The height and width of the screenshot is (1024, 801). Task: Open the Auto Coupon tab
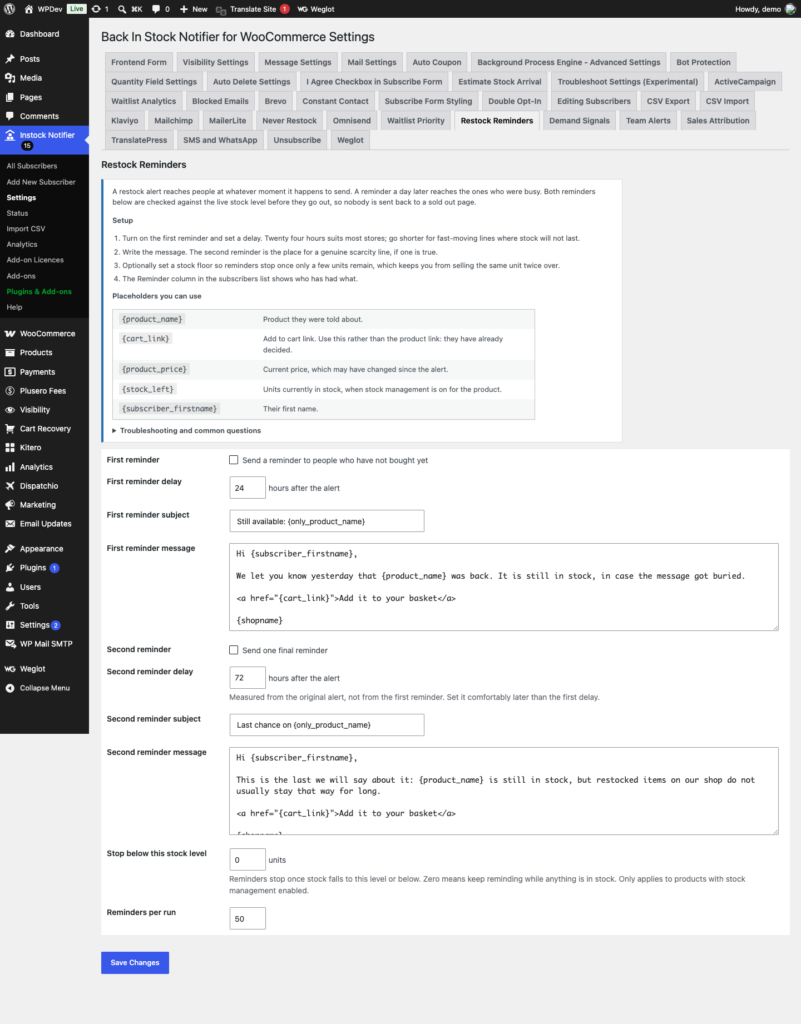click(x=437, y=62)
